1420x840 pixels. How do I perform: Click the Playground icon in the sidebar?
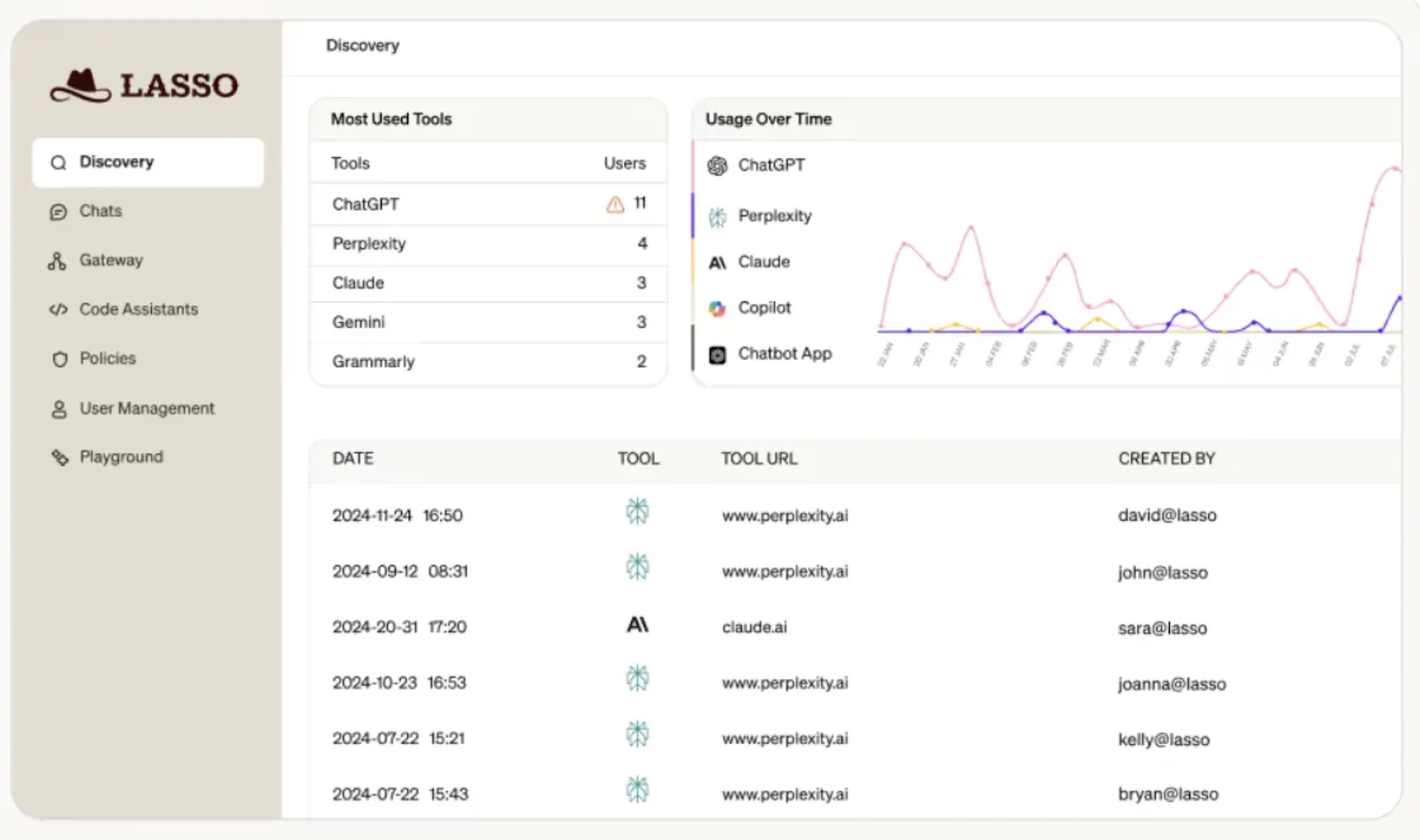click(x=58, y=457)
